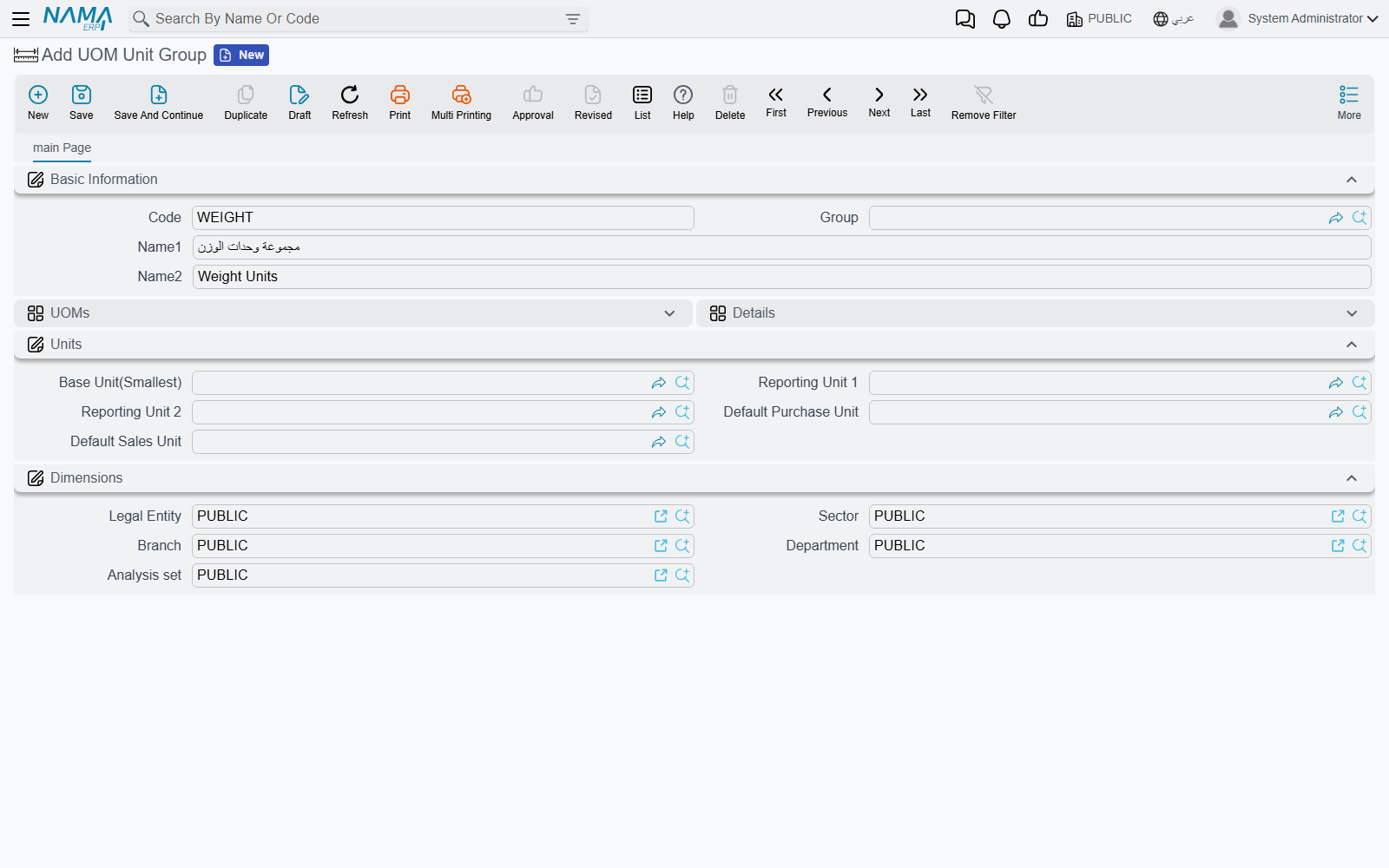Open the chat messages icon
This screenshot has height=868, width=1389.
(x=965, y=19)
